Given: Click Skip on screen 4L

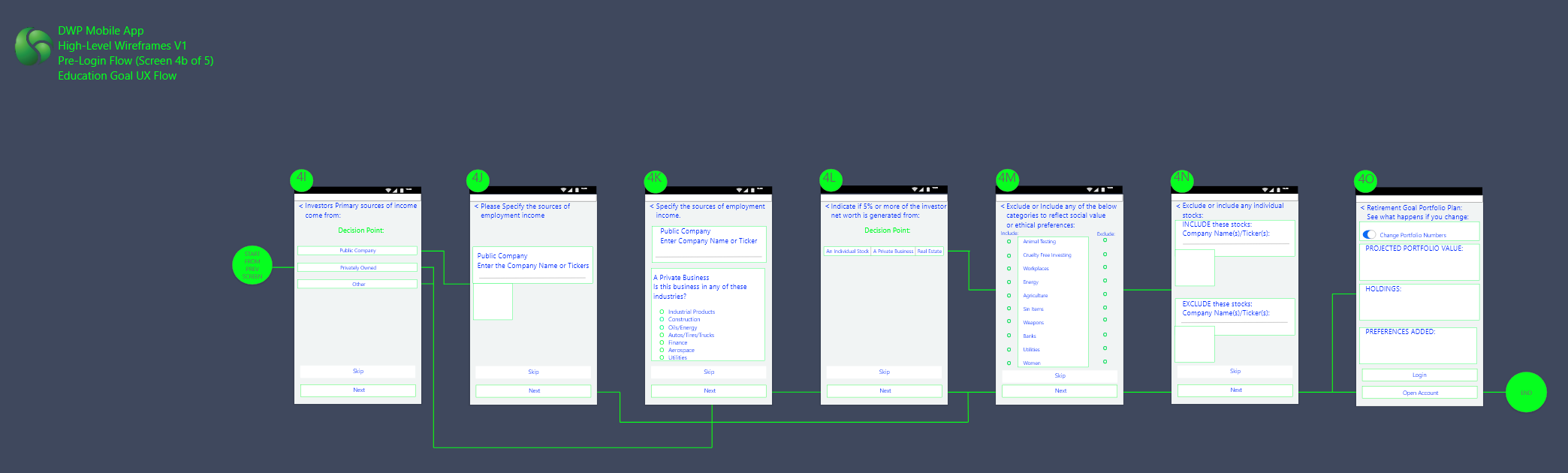Looking at the screenshot, I should coord(885,372).
